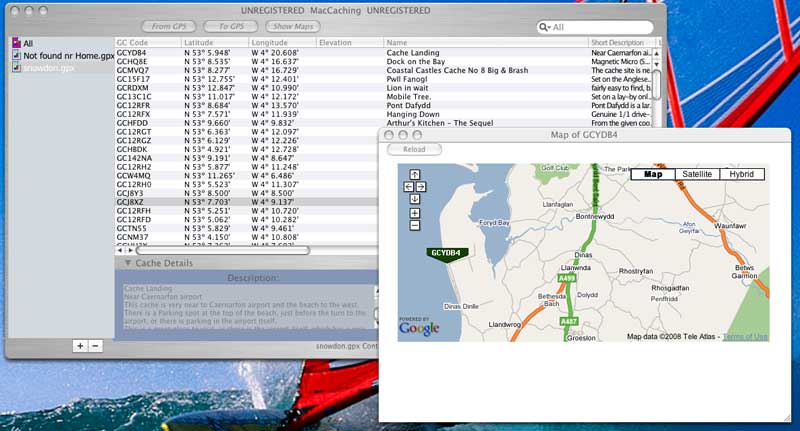Click the All collection icon in sidebar
Screen dimensions: 800x431
16,43
